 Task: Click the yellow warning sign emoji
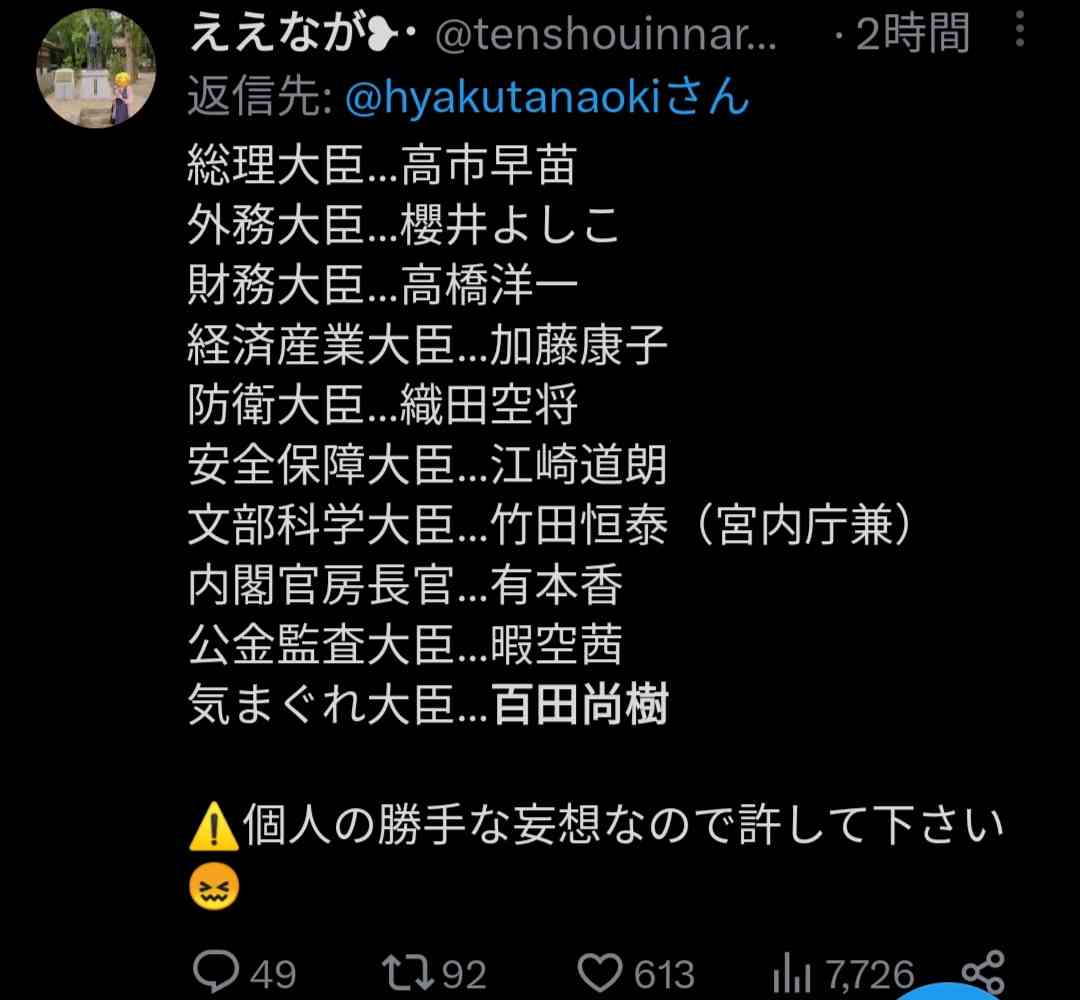pyautogui.click(x=214, y=826)
